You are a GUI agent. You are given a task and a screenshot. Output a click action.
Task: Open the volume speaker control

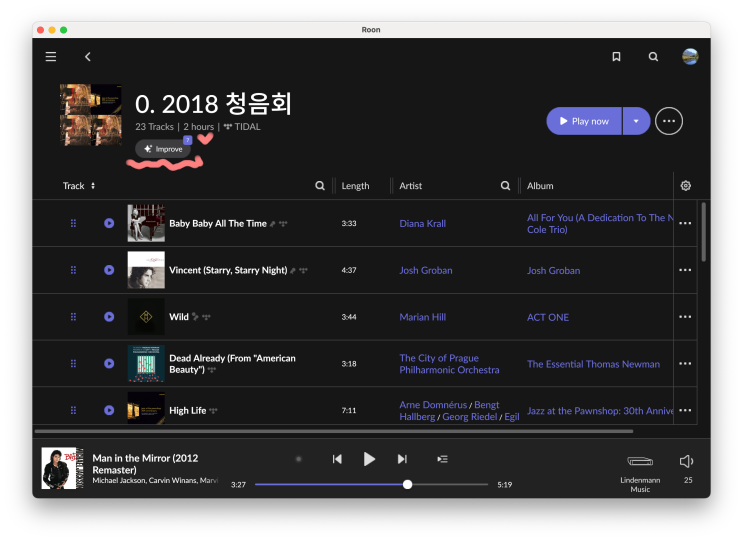687,461
